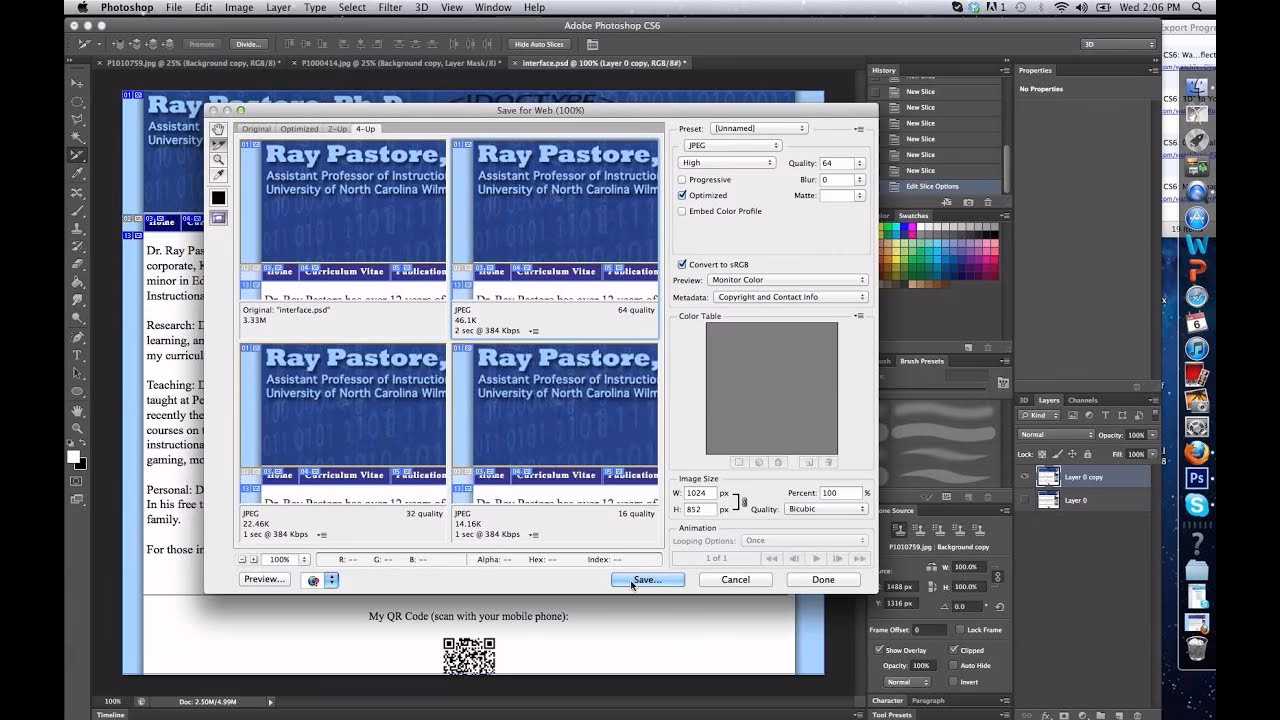Enable Lock transparent pixels in Layers panel
This screenshot has height=720, width=1280.
tap(1041, 454)
